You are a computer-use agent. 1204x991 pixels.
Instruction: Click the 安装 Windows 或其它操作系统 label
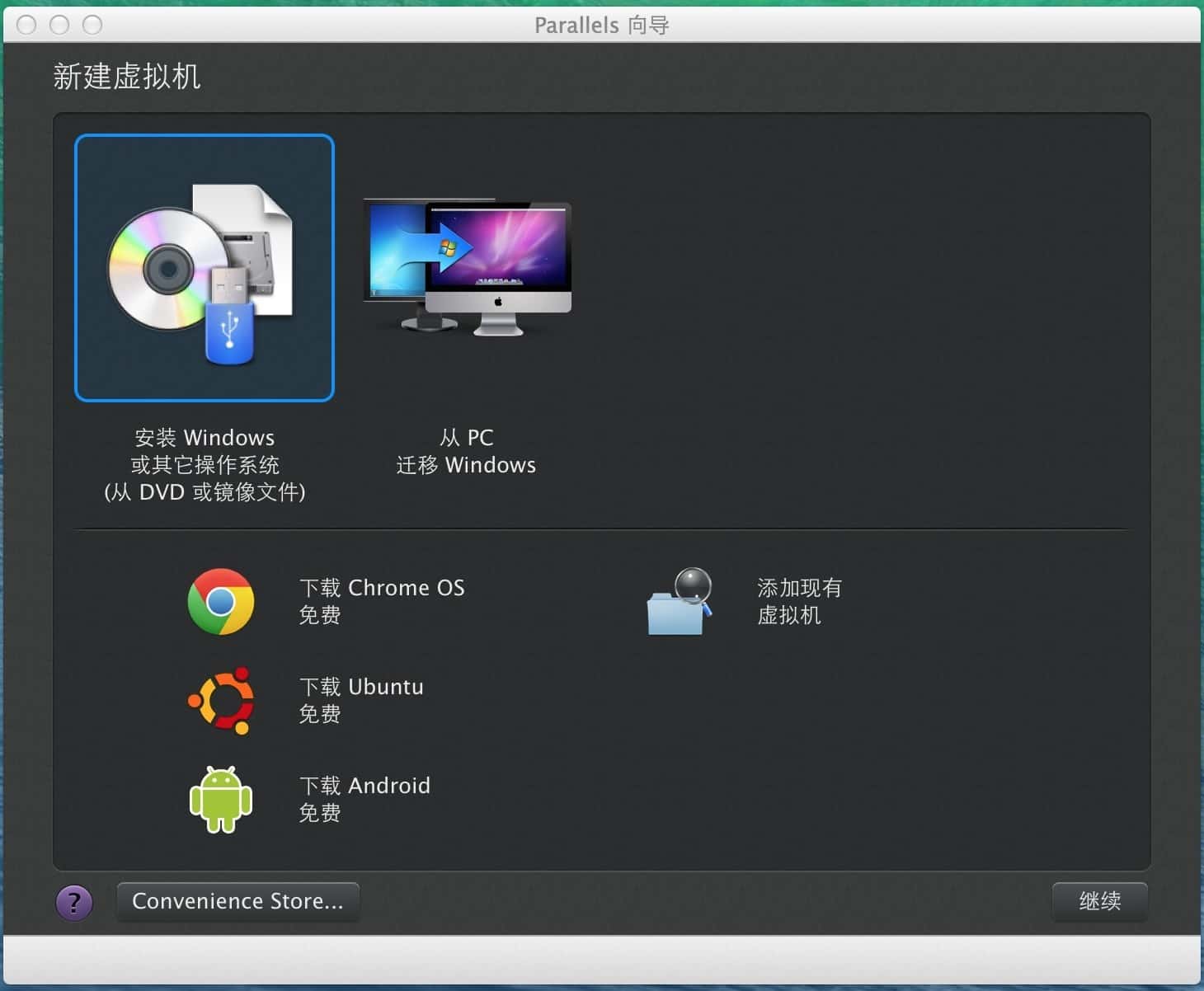205,464
